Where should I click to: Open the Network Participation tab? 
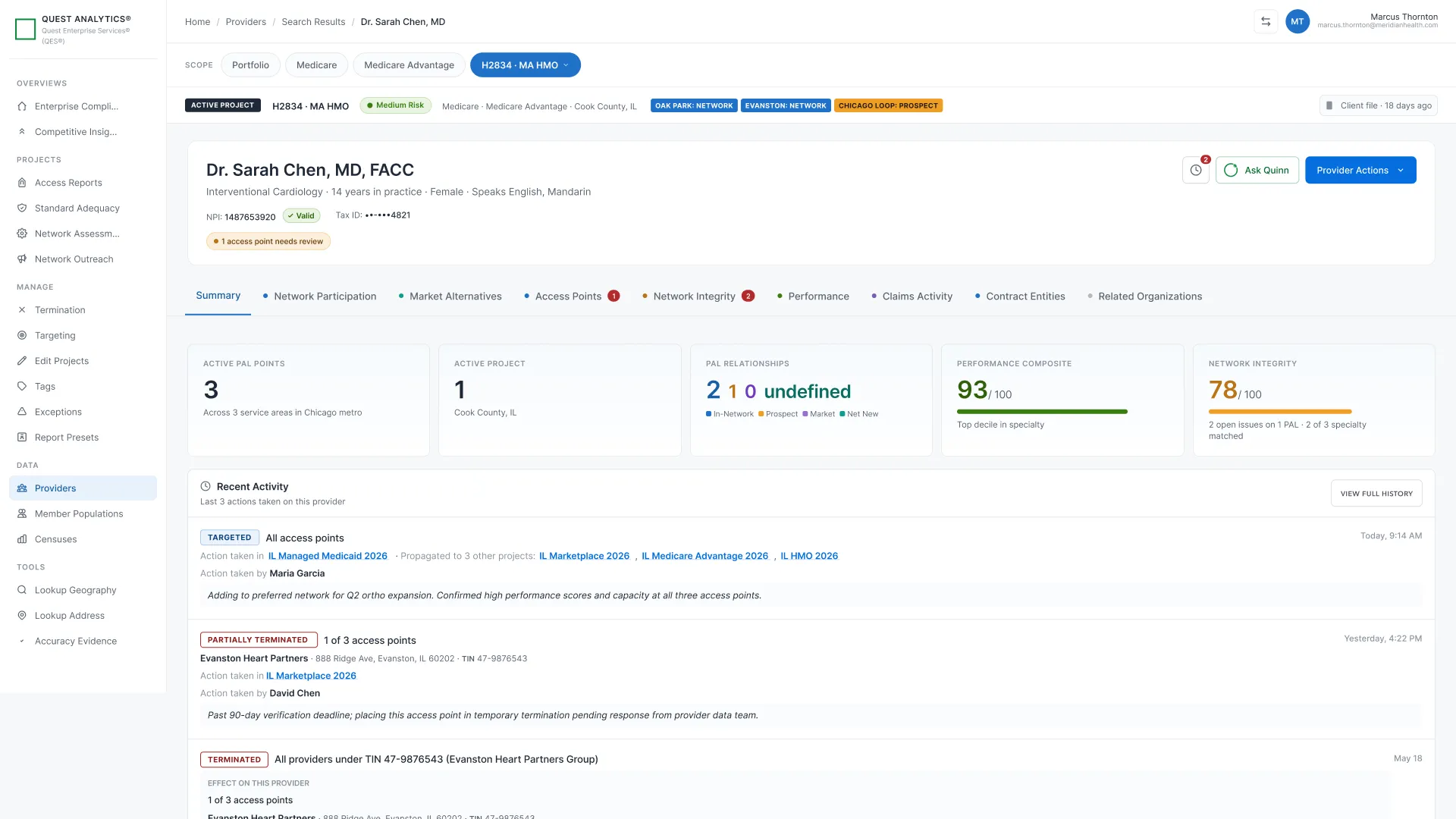click(319, 297)
